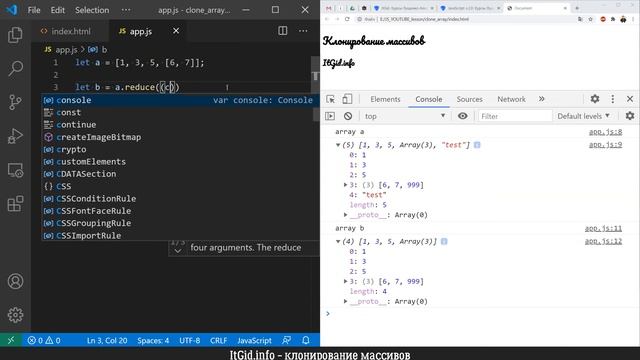Click the DevTools inspect element icon
This screenshot has height=360, width=640.
(x=330, y=99)
